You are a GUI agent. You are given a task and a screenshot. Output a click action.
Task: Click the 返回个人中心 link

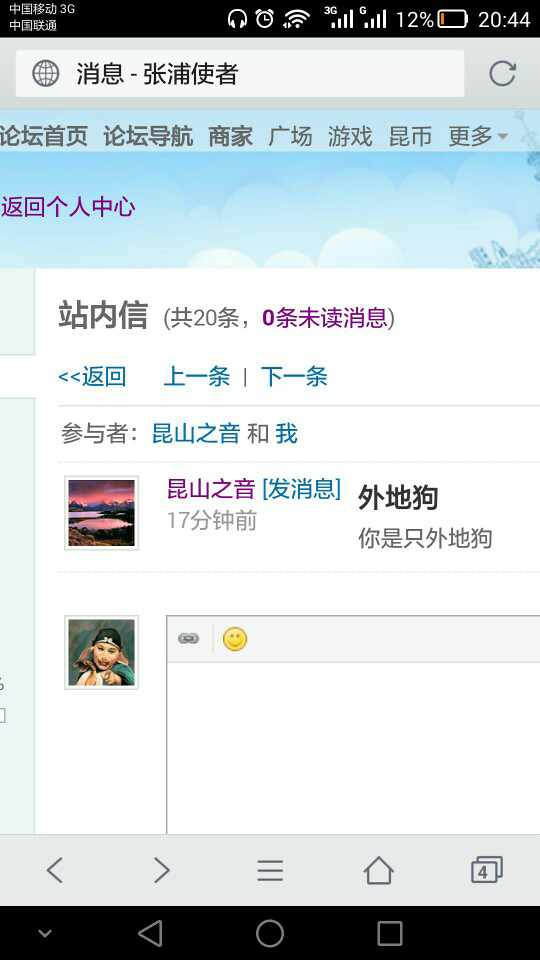point(68,207)
